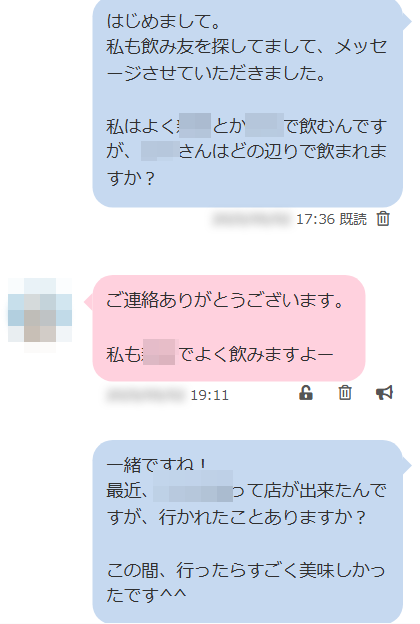Viewport: 420px width, 624px height.
Task: Click the blurred date beside 19:11
Action: 145,395
